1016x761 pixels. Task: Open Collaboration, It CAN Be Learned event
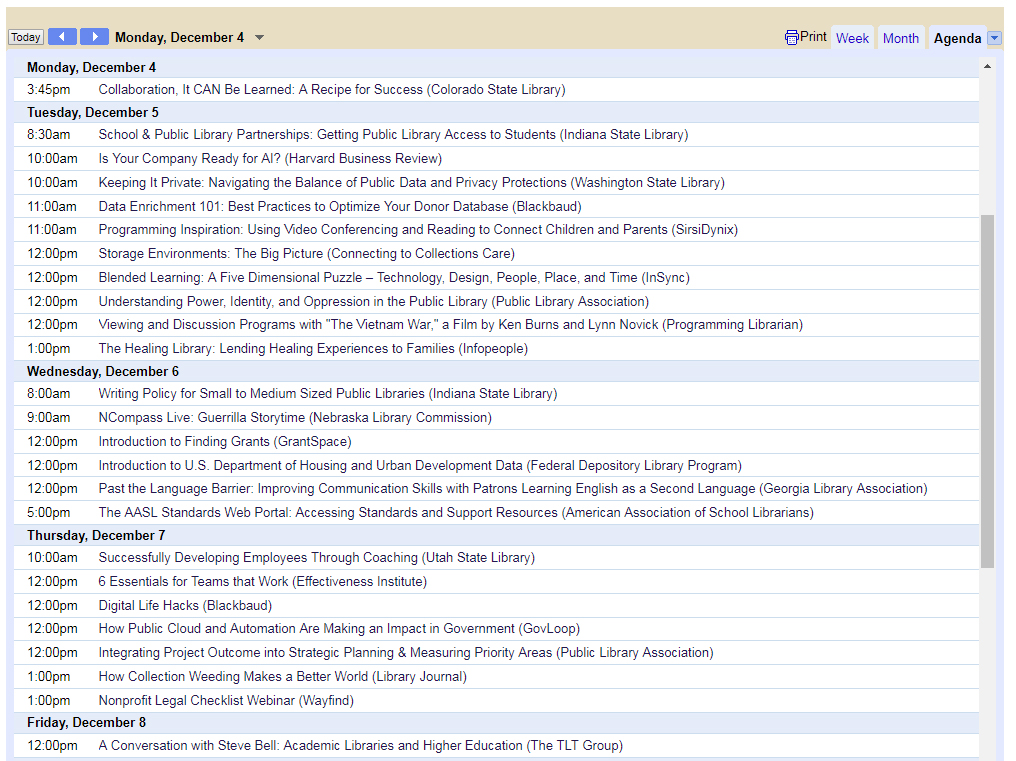332,89
